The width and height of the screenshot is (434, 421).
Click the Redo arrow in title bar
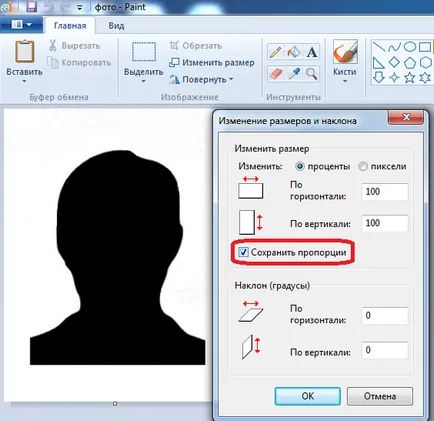(65, 7)
